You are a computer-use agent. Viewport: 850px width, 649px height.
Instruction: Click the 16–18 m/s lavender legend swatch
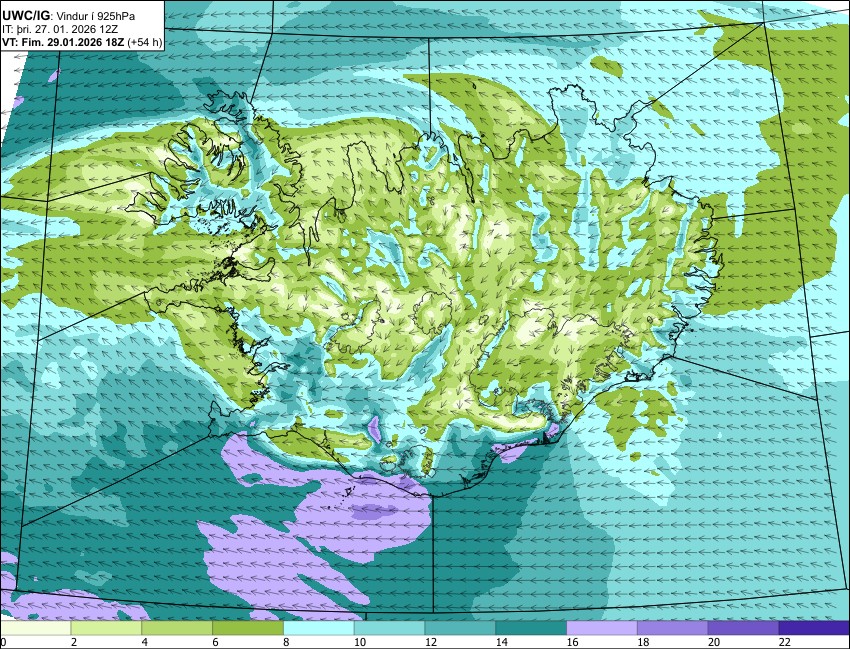coord(602,628)
